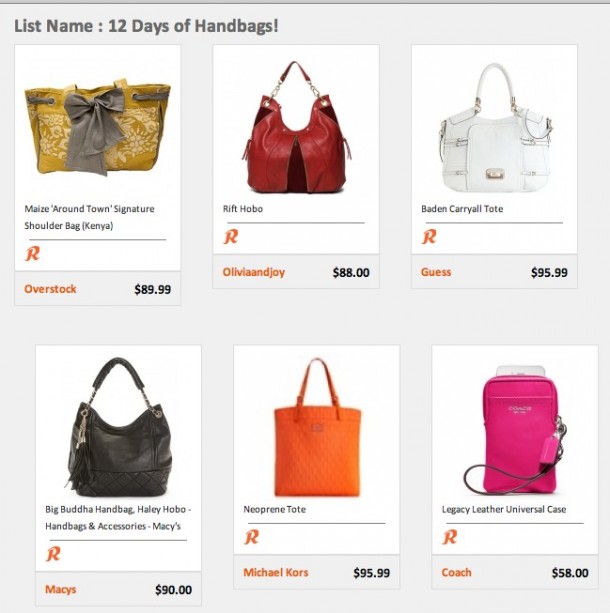Select the yellow Maize shoulder bag image

pyautogui.click(x=97, y=127)
